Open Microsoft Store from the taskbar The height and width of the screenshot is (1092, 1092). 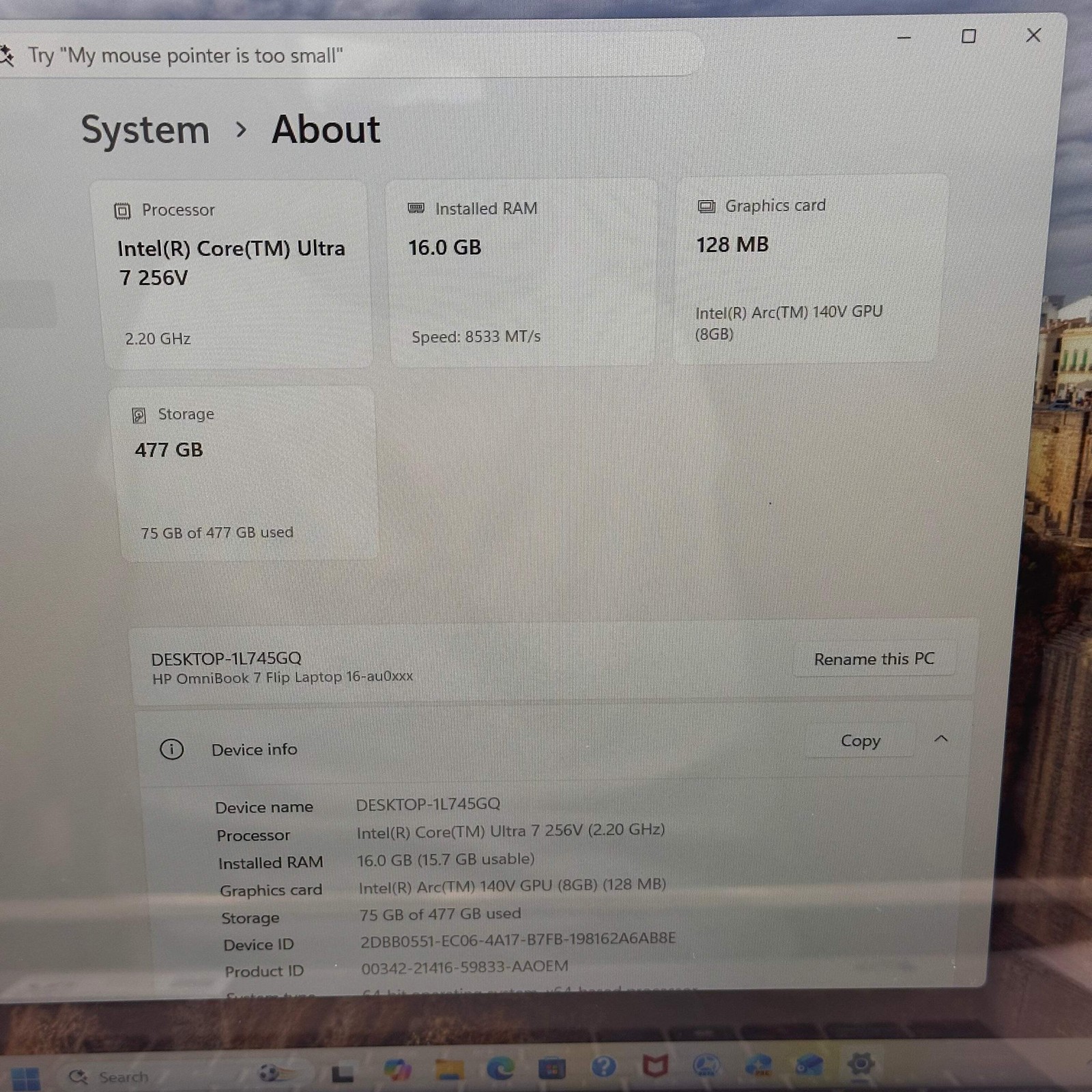click(551, 1067)
